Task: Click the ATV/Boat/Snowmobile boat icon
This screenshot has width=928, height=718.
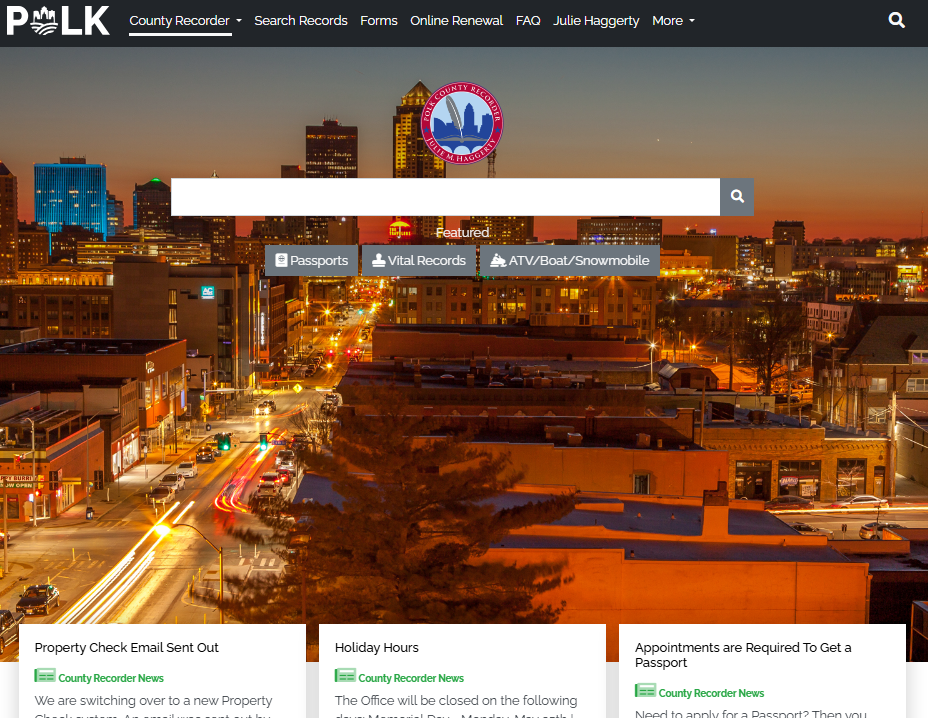Action: click(x=498, y=261)
